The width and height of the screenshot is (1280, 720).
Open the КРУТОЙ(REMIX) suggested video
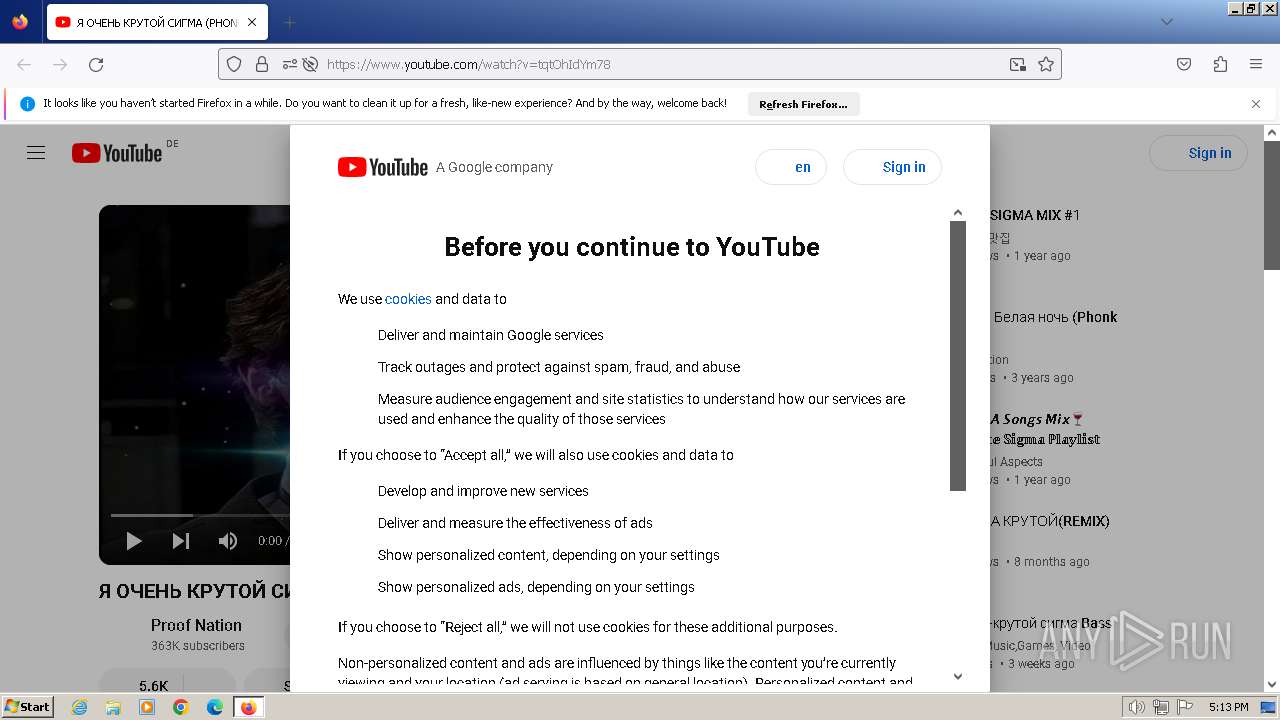[x=1050, y=521]
